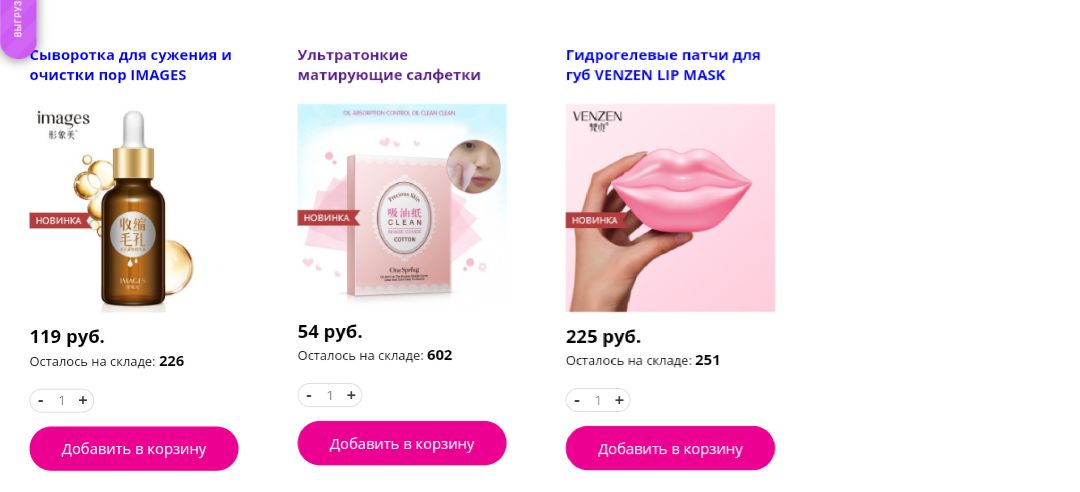Edit the quantity field for the wipes
This screenshot has height=492, width=1080.
coord(330,395)
